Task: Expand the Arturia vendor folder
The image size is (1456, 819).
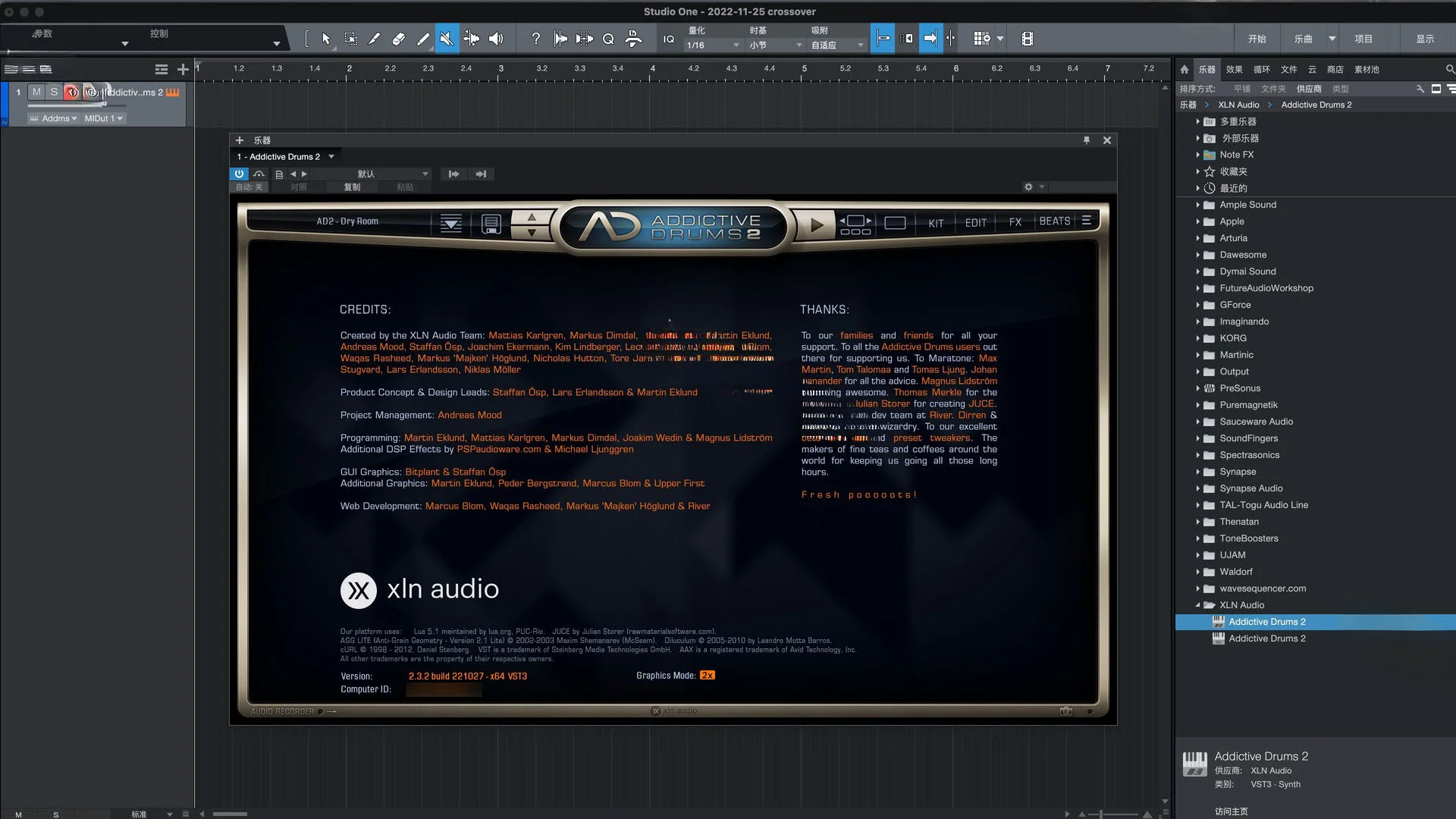Action: (x=1198, y=238)
